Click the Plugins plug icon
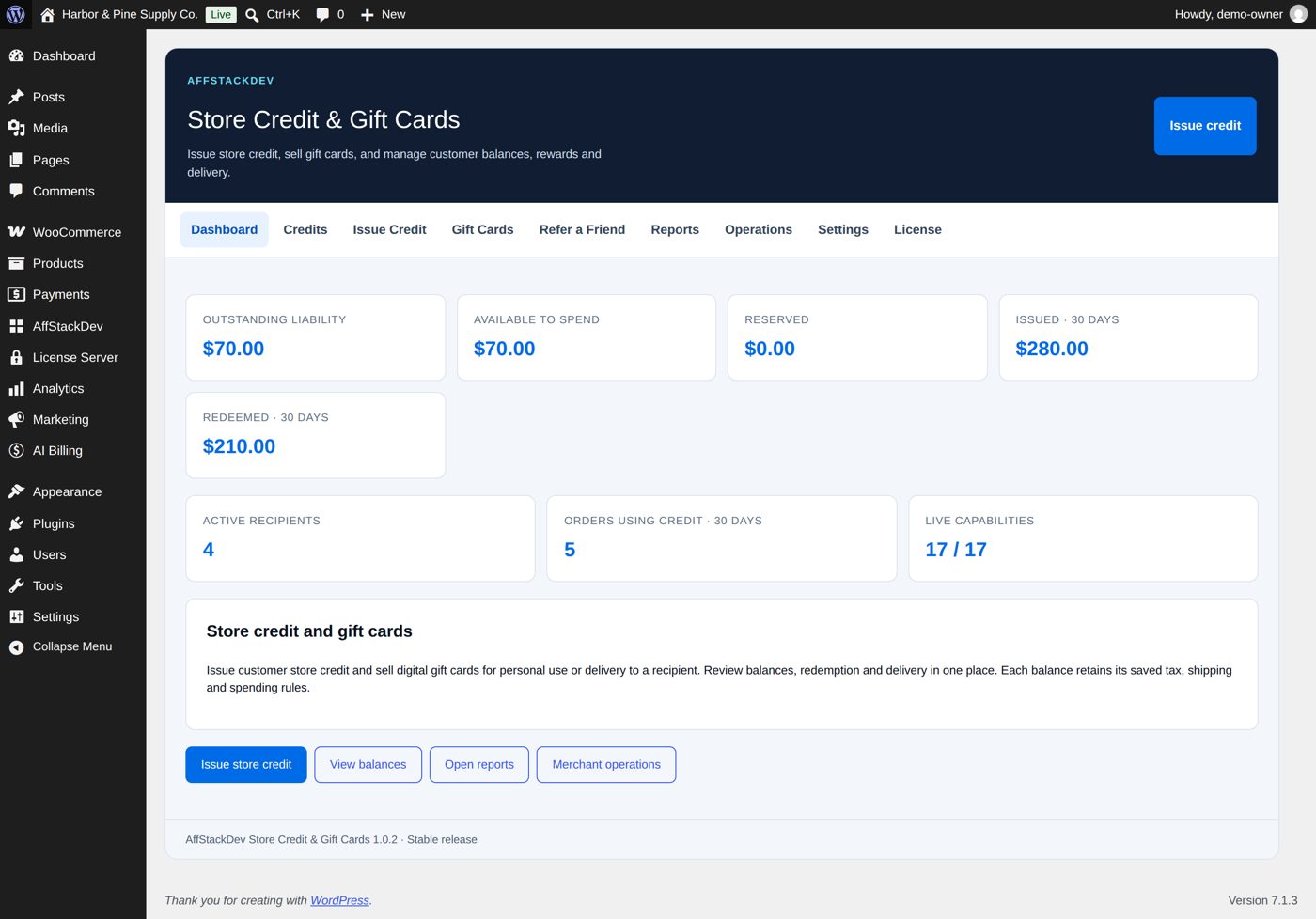 point(16,523)
